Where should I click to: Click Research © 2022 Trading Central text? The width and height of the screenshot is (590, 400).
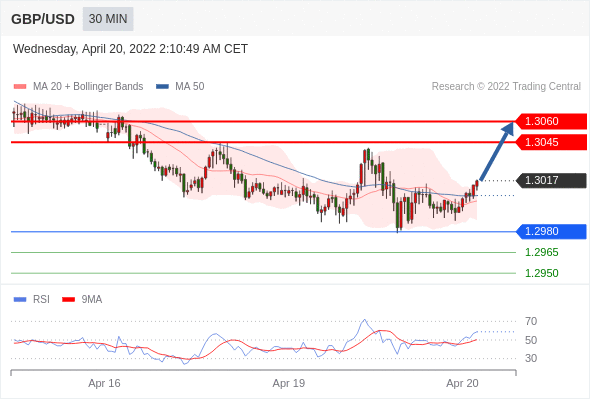click(x=506, y=87)
